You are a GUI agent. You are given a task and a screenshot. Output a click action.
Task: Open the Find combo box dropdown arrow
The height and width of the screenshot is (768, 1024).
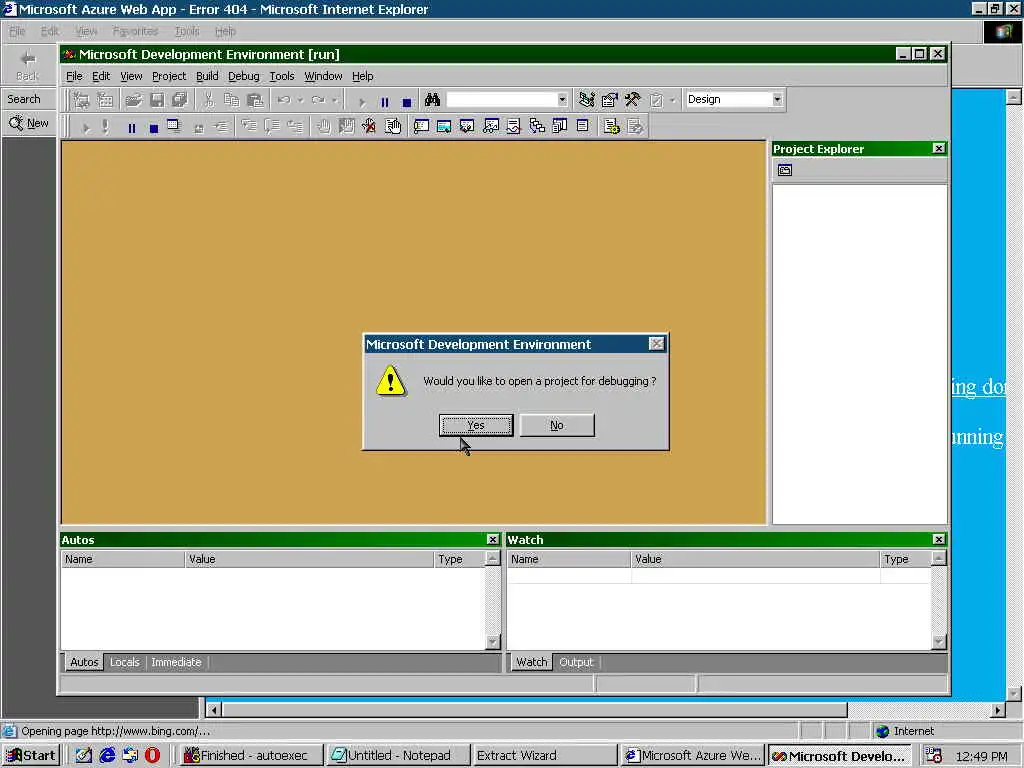coord(562,99)
